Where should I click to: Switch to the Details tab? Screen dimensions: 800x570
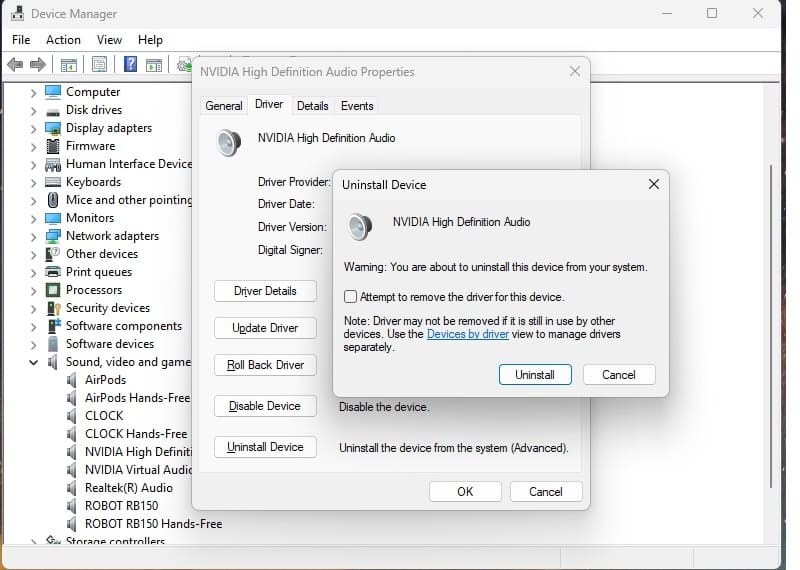click(312, 106)
